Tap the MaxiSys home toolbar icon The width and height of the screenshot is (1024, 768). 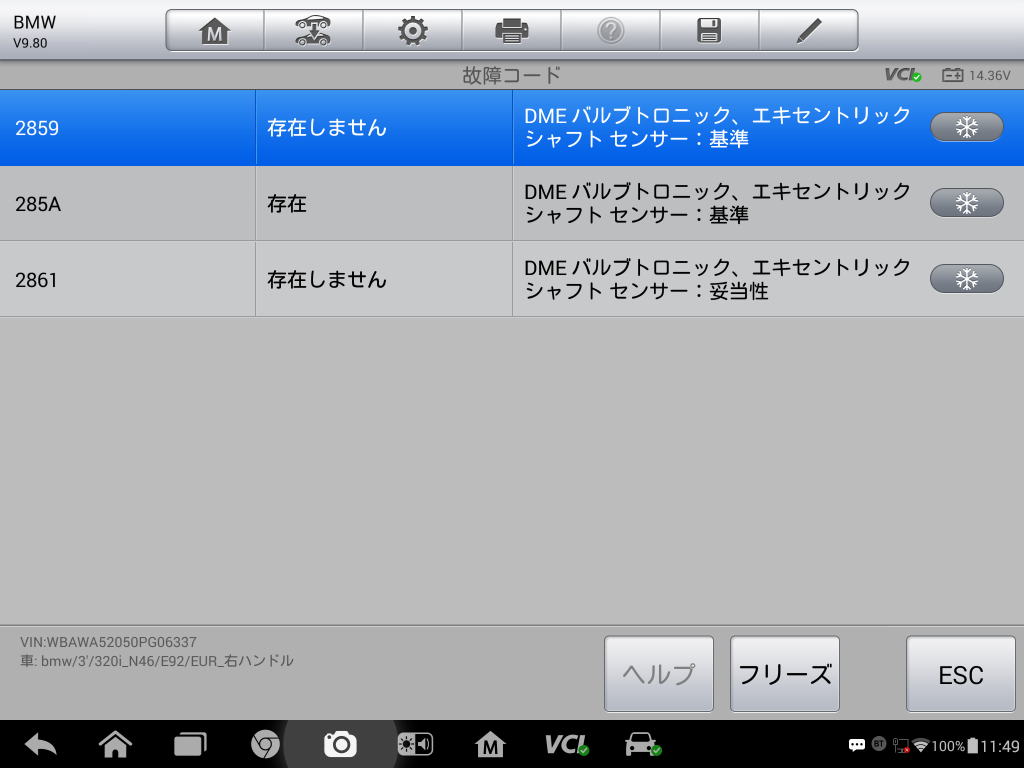tap(214, 31)
